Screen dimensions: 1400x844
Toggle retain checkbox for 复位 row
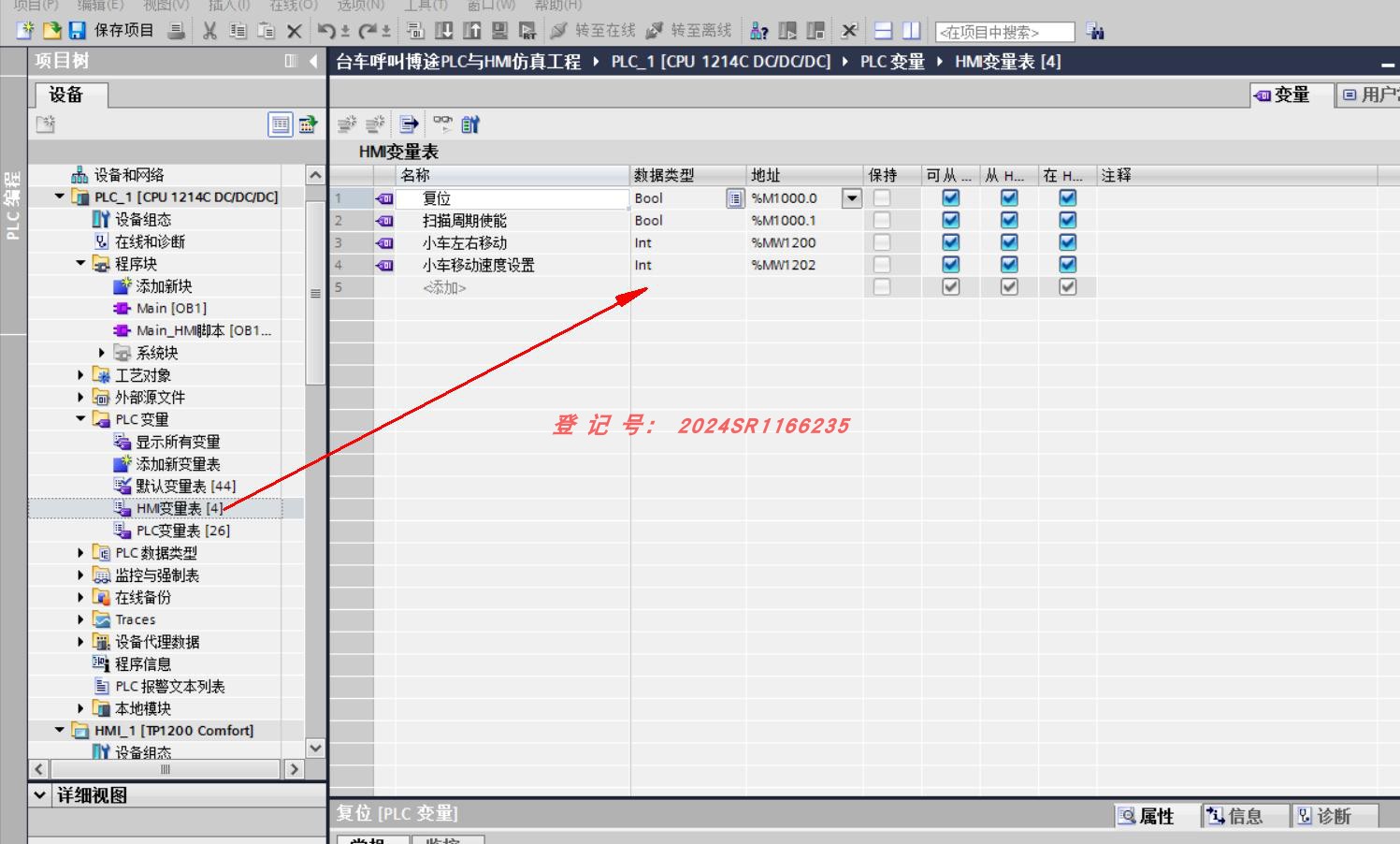(x=881, y=197)
